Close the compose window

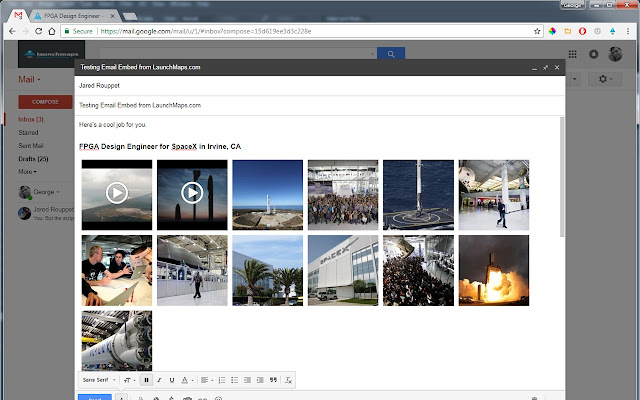557,68
